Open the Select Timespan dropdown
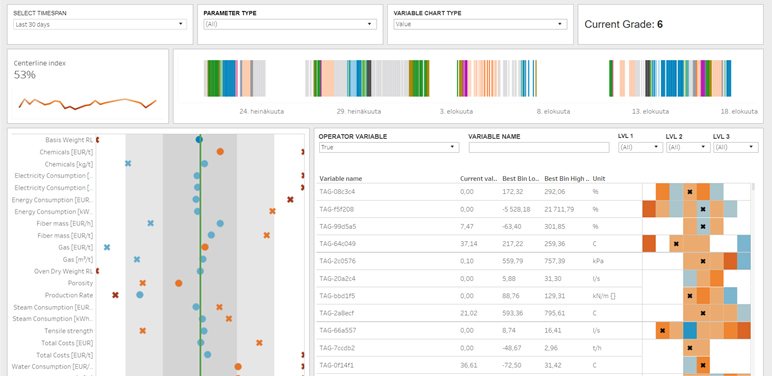772x376 pixels. tap(100, 24)
